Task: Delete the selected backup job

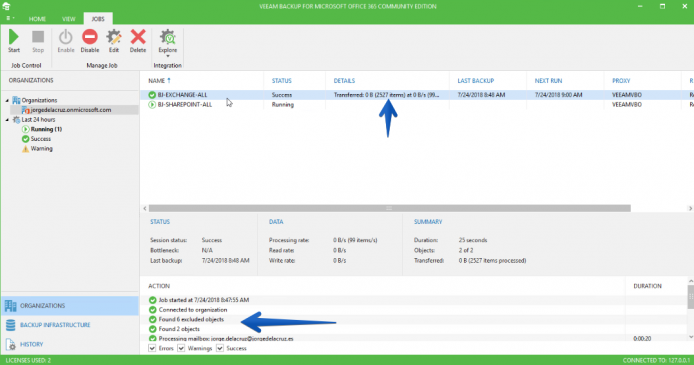Action: pos(138,41)
